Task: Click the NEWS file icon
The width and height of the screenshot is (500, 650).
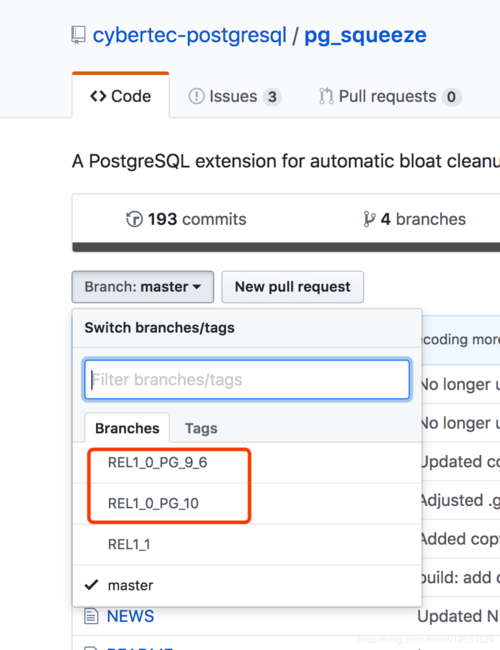Action: click(x=91, y=616)
